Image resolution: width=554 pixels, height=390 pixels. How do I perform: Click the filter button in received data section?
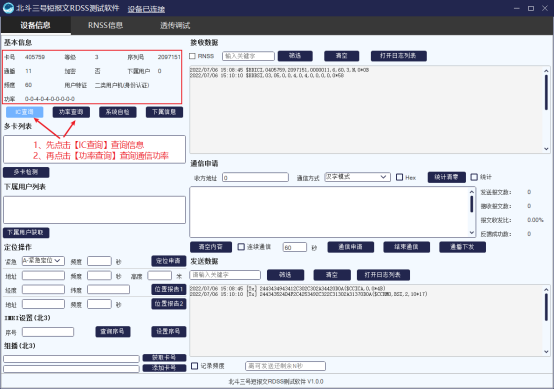pos(295,56)
